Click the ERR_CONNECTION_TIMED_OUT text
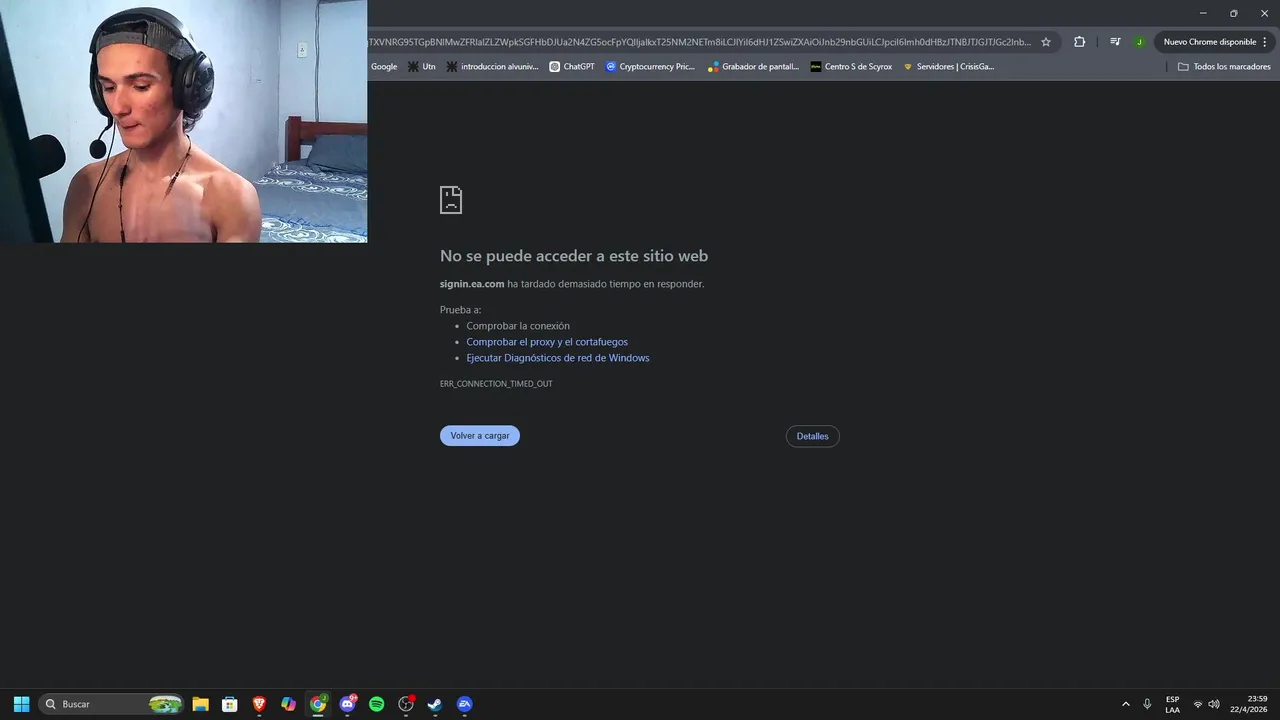1280x720 pixels. tap(496, 384)
